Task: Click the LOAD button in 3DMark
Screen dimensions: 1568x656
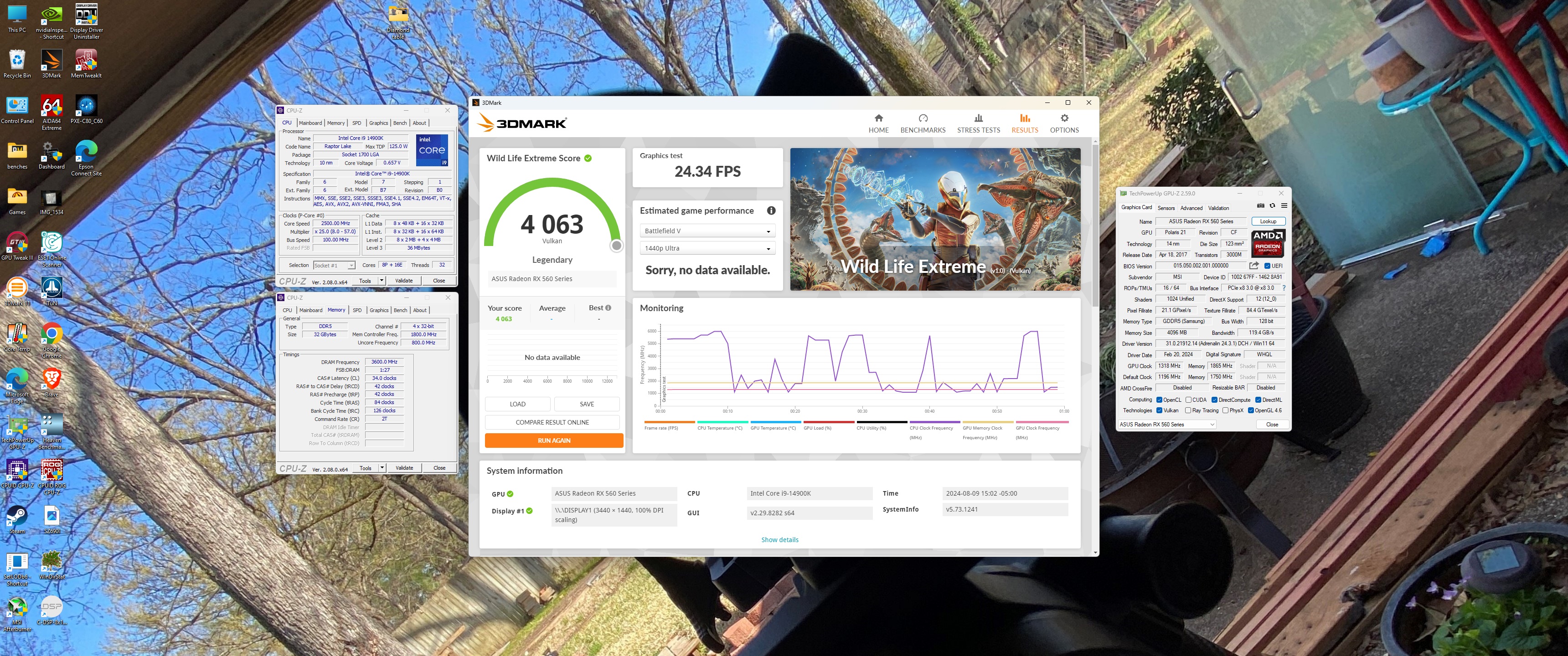Action: click(x=517, y=404)
